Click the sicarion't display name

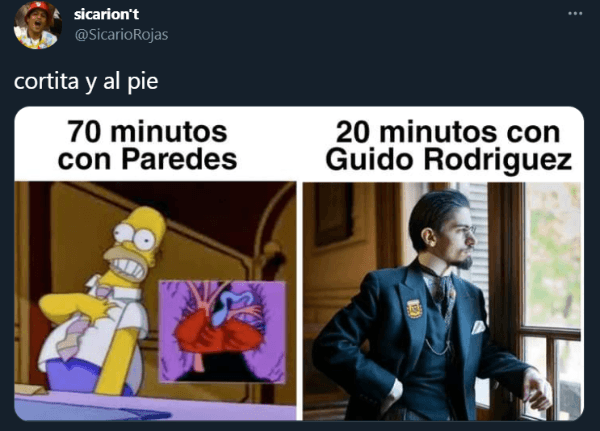pos(106,14)
